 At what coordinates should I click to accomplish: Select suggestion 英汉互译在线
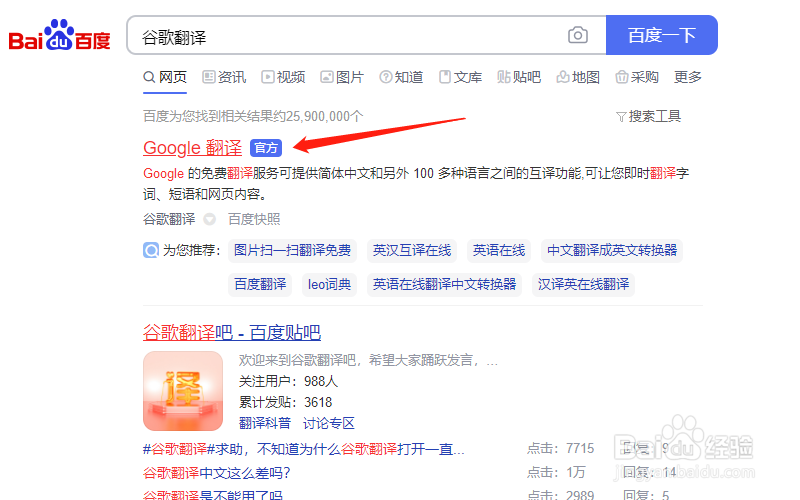click(412, 251)
